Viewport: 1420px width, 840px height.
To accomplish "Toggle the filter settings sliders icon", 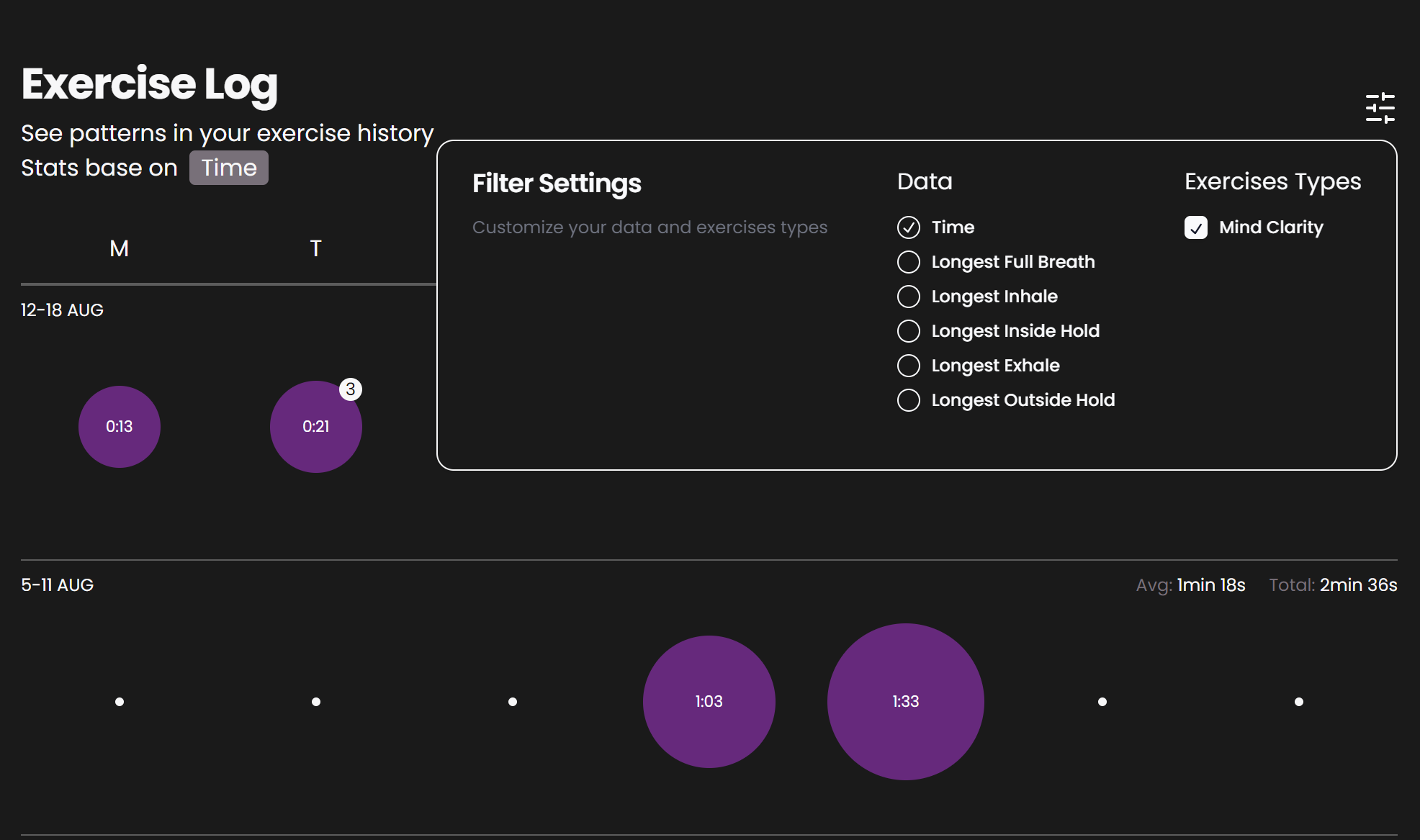I will pos(1380,108).
